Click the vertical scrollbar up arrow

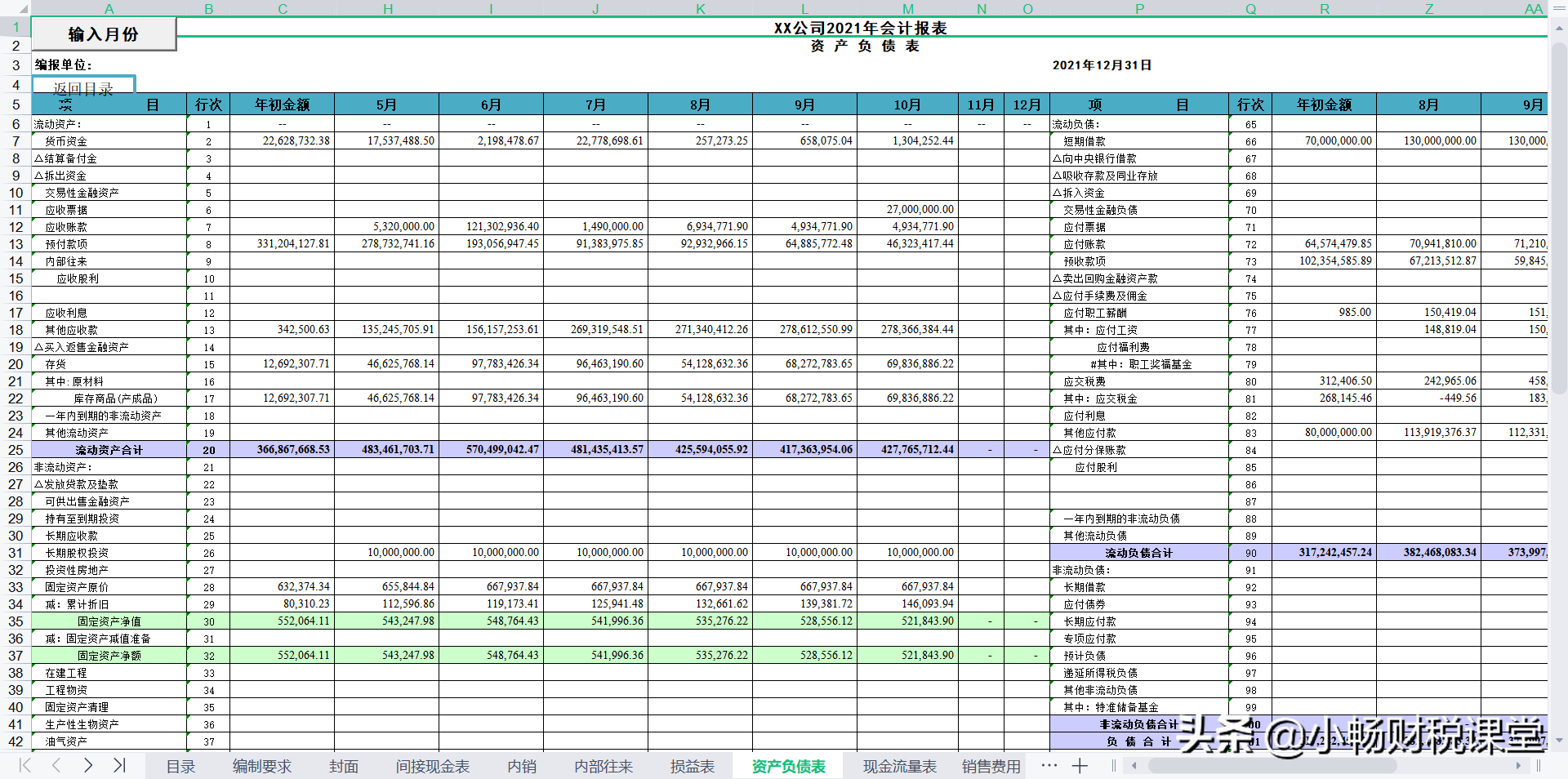(1559, 27)
